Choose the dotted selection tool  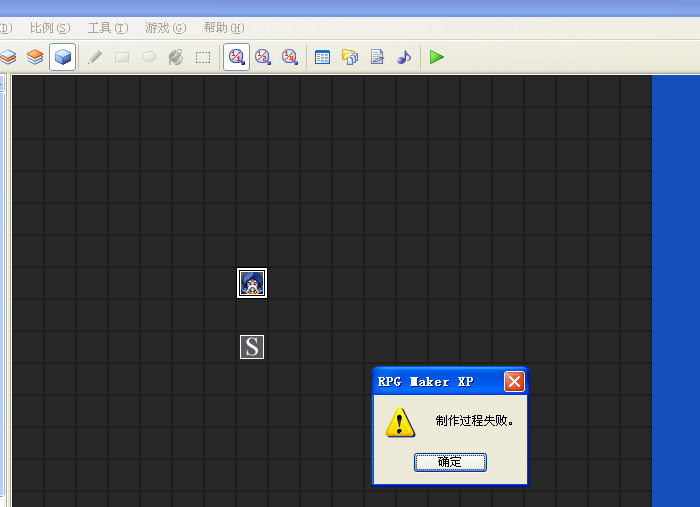tap(203, 57)
